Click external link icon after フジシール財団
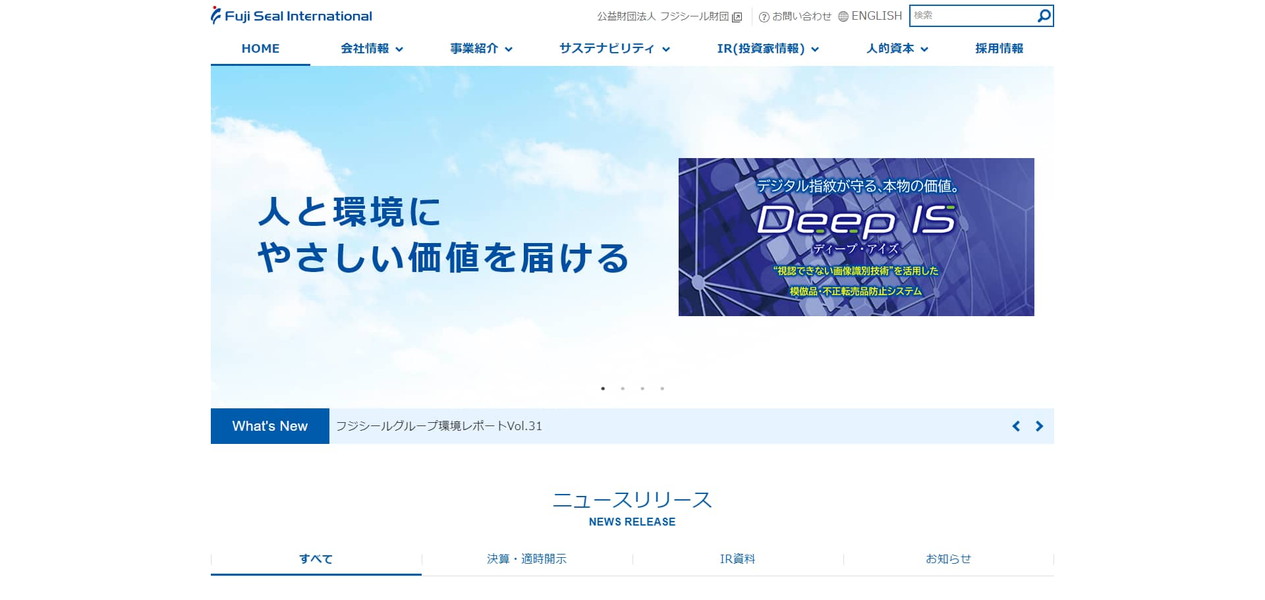This screenshot has height=600, width=1265. [737, 17]
